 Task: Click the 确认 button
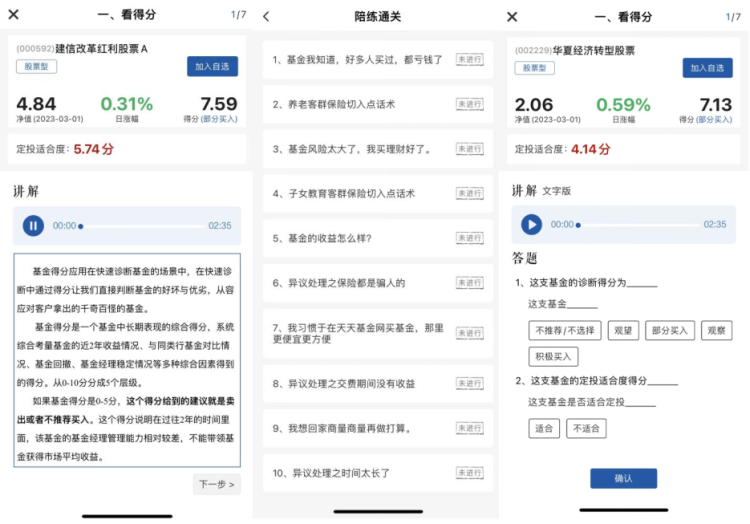point(623,478)
